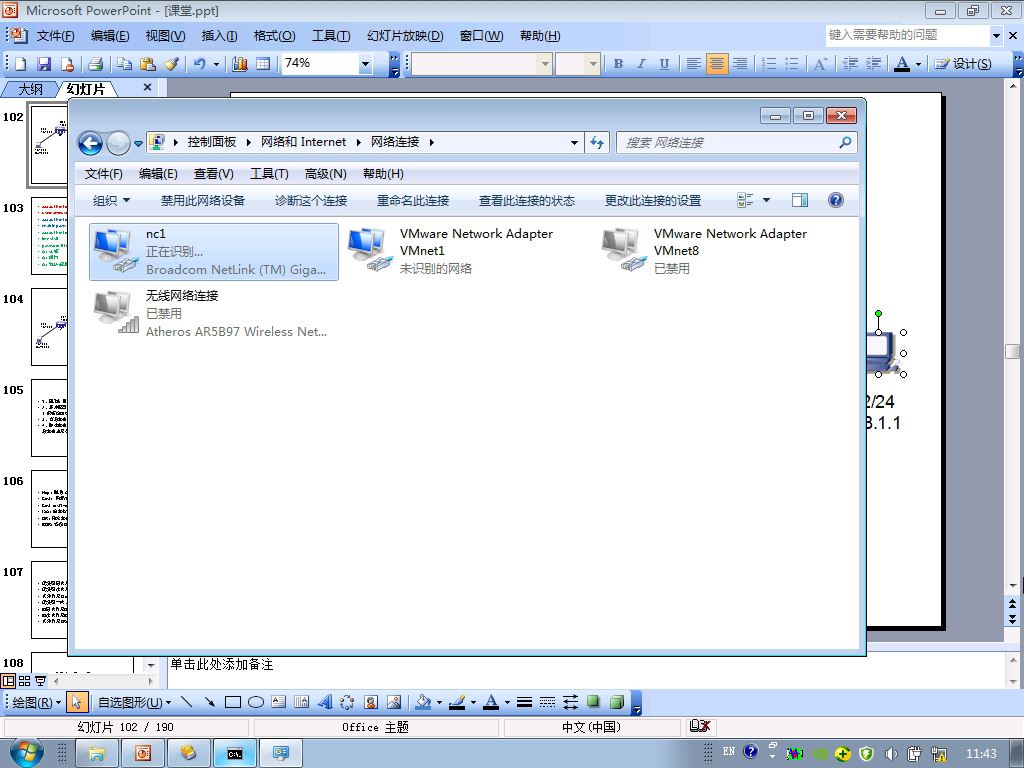
Task: Click the 设计(S) design button
Action: [x=963, y=64]
